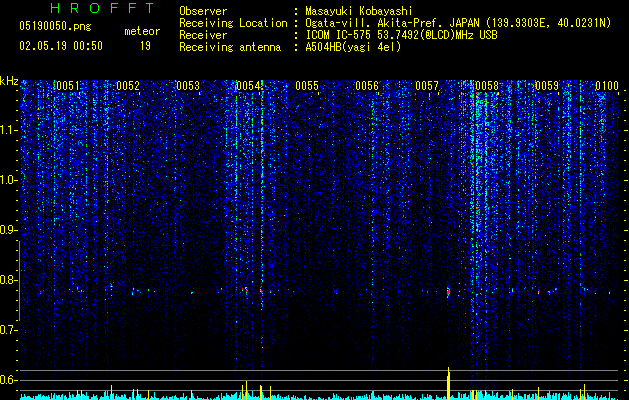Image resolution: width=629 pixels, height=400 pixels.
Task: Click the 0052 time marker
Action: coord(128,86)
